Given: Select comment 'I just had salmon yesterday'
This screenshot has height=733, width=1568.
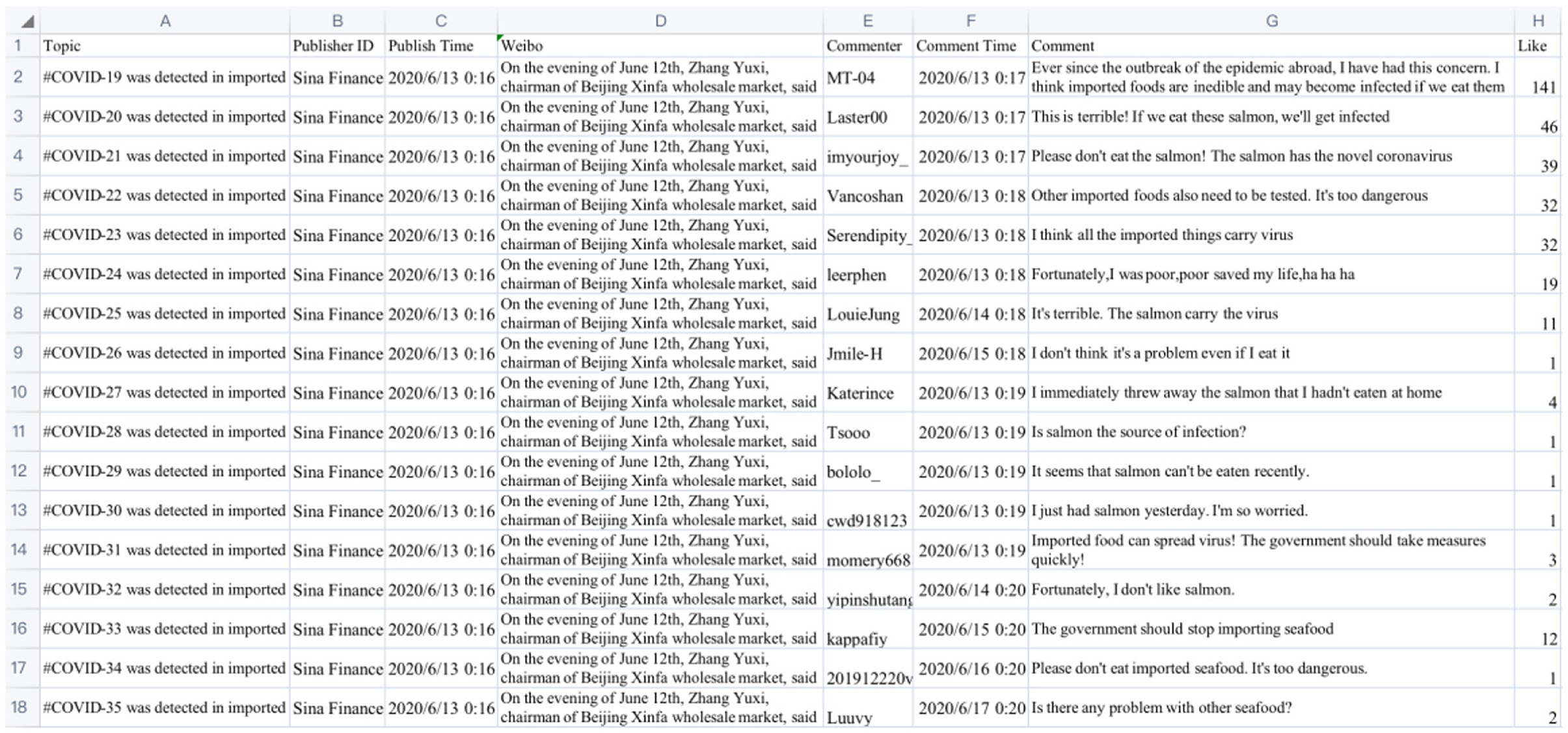Looking at the screenshot, I should pyautogui.click(x=1271, y=511).
